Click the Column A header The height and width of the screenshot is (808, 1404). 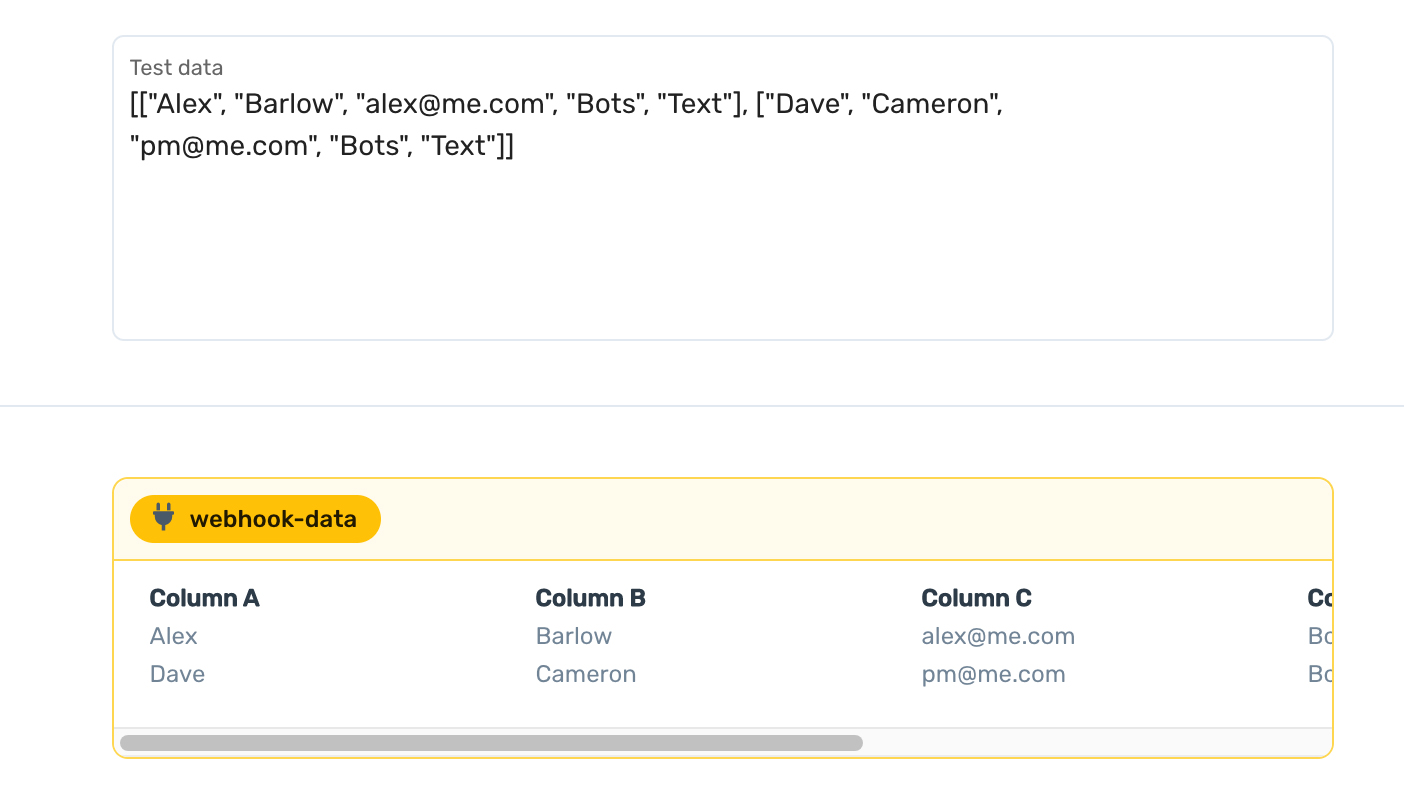tap(204, 597)
